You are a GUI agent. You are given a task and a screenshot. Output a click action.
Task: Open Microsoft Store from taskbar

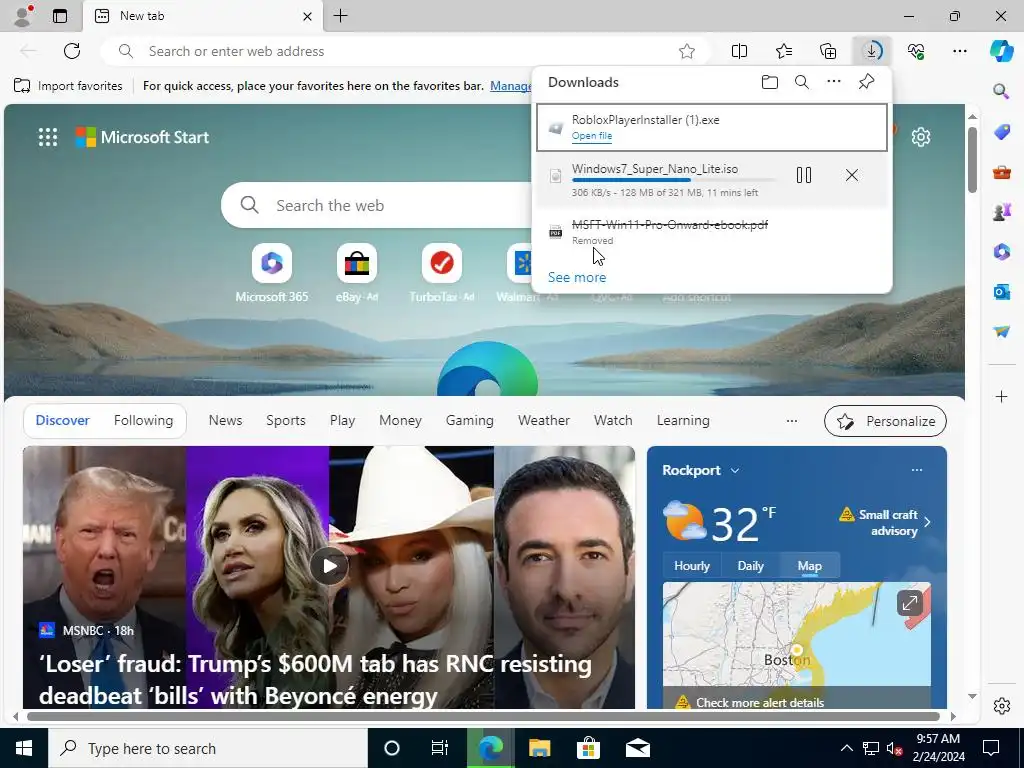pyautogui.click(x=588, y=748)
